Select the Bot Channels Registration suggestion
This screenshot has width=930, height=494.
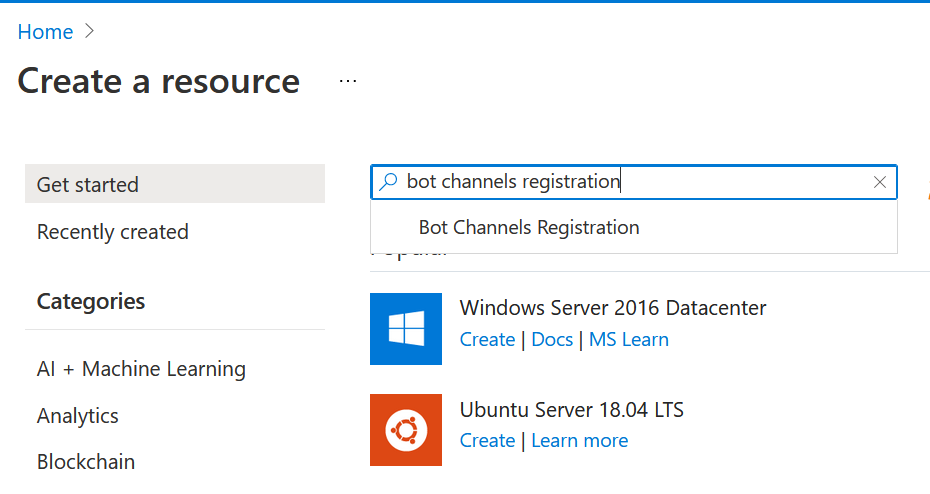pyautogui.click(x=529, y=228)
